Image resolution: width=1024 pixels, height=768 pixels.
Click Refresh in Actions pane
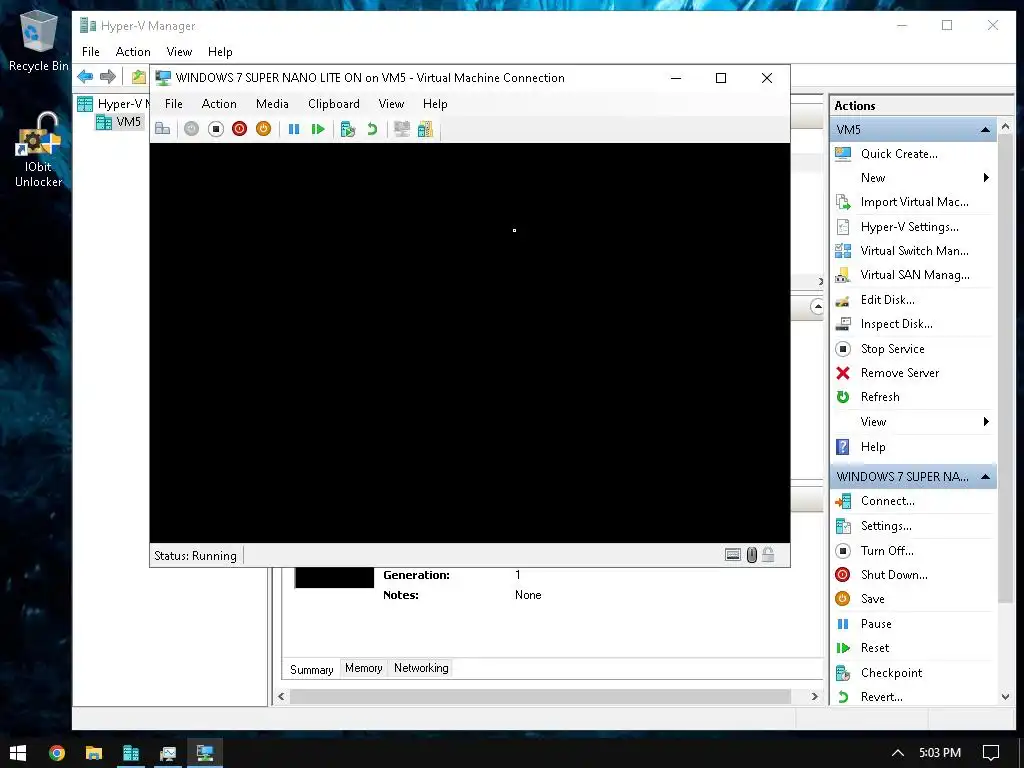pos(880,397)
